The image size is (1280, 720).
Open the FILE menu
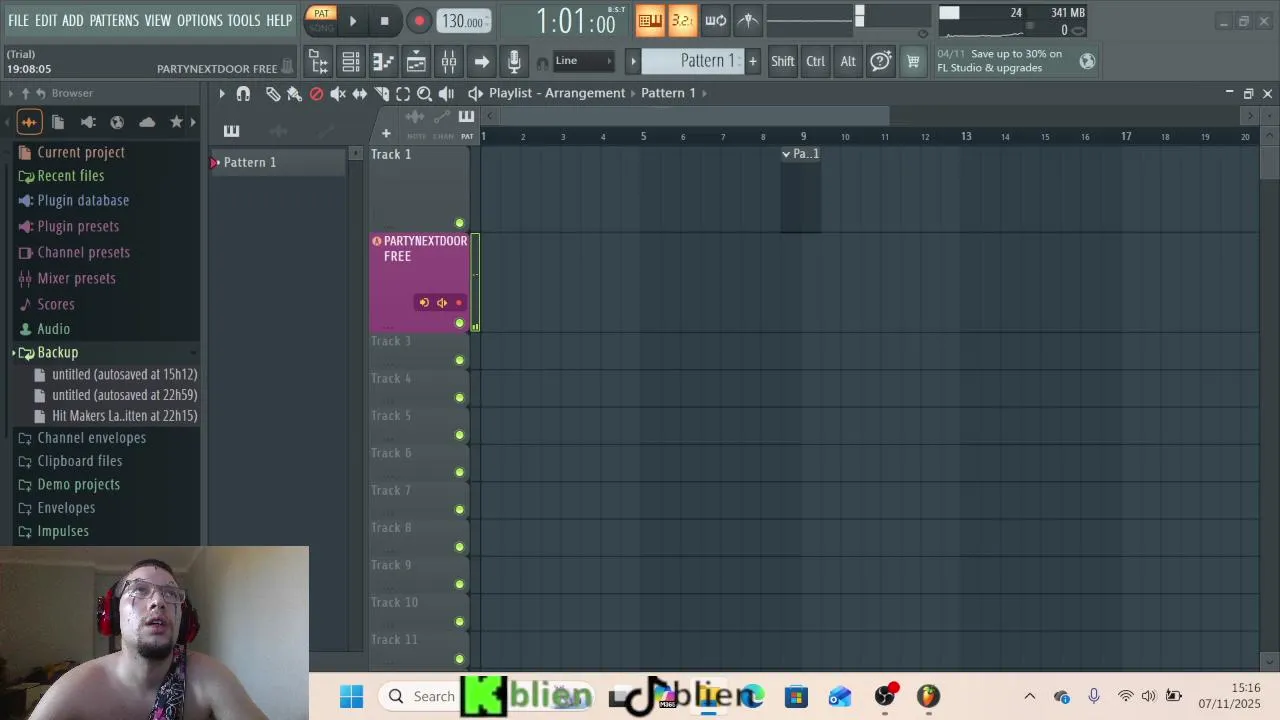coord(19,20)
